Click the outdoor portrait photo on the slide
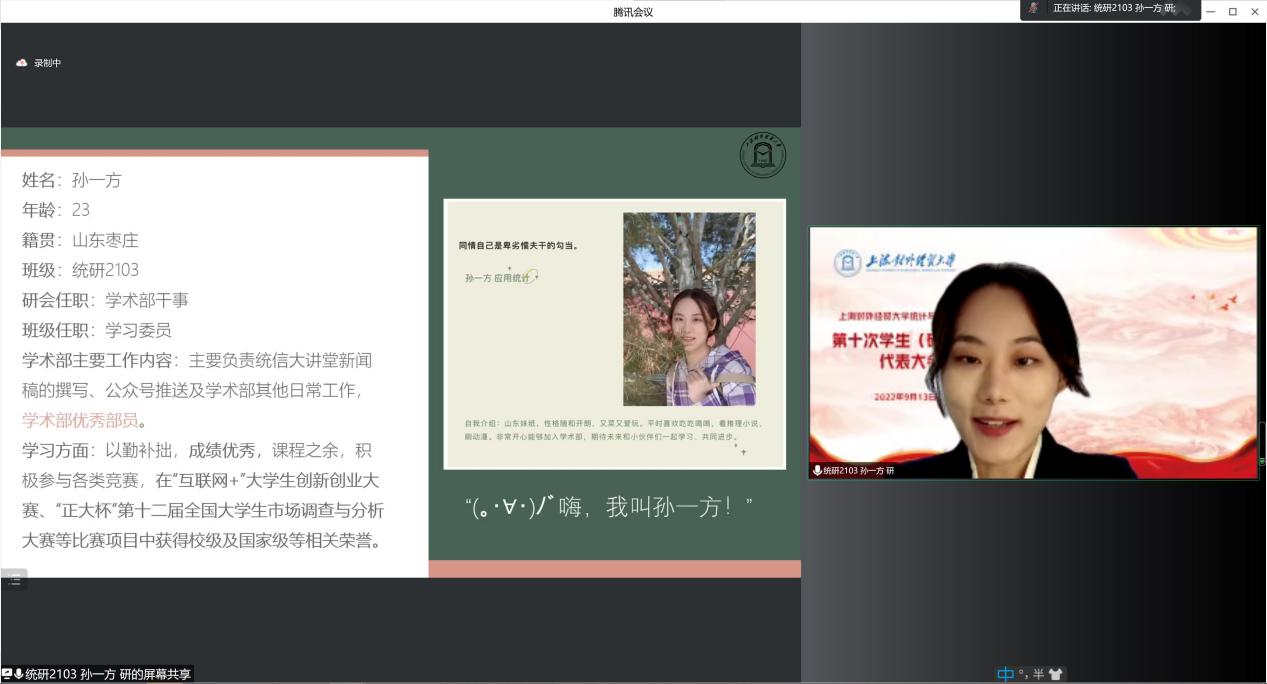The height and width of the screenshot is (684, 1267). click(x=688, y=308)
